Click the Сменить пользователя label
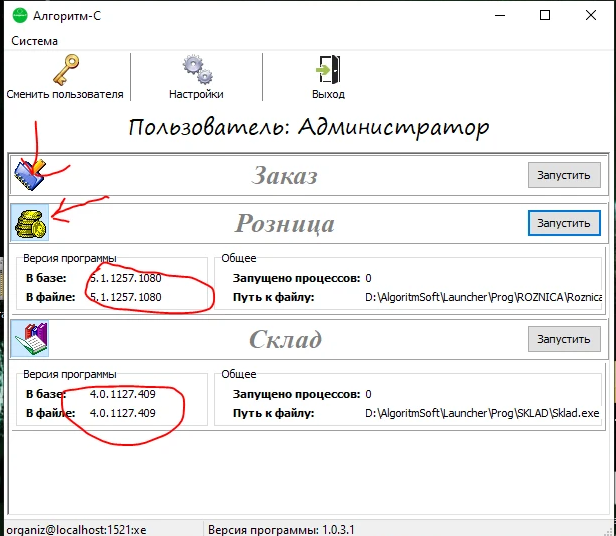Image resolution: width=616 pixels, height=536 pixels. click(65, 94)
